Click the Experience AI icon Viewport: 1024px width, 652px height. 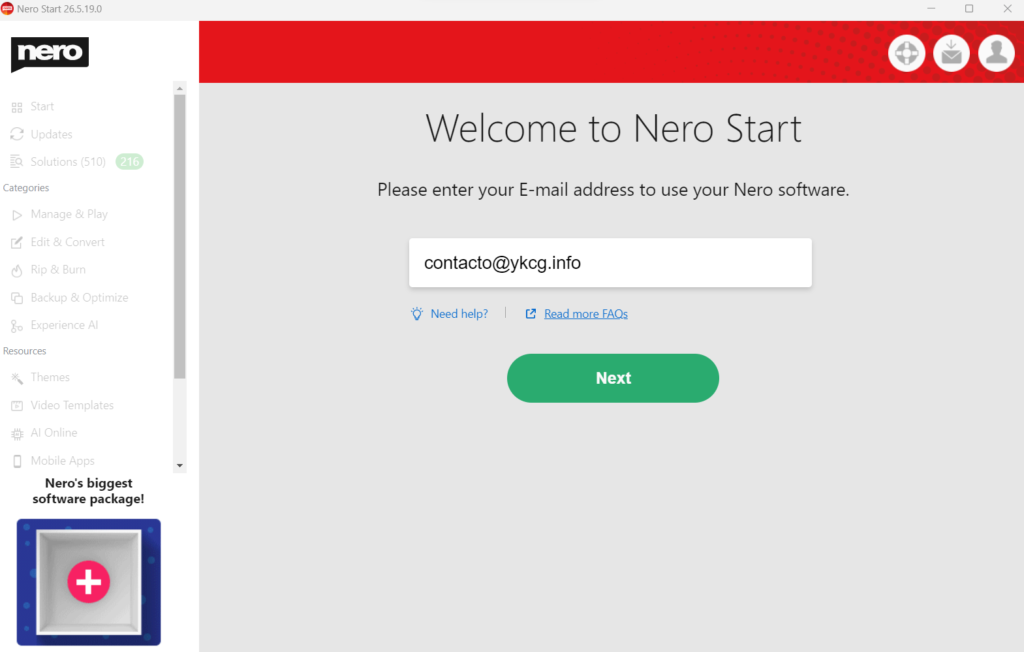tap(17, 325)
